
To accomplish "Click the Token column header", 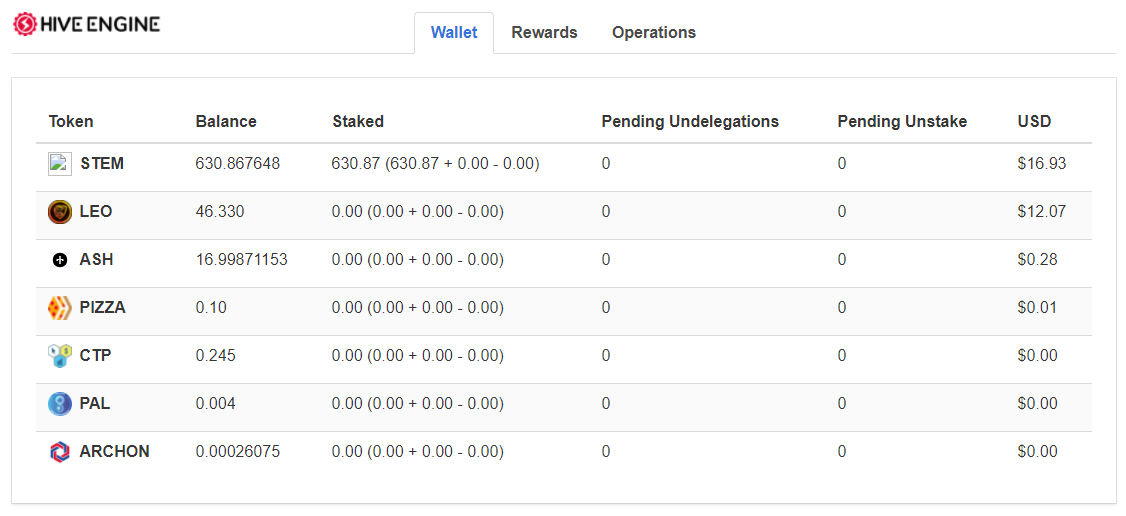I will [x=71, y=121].
